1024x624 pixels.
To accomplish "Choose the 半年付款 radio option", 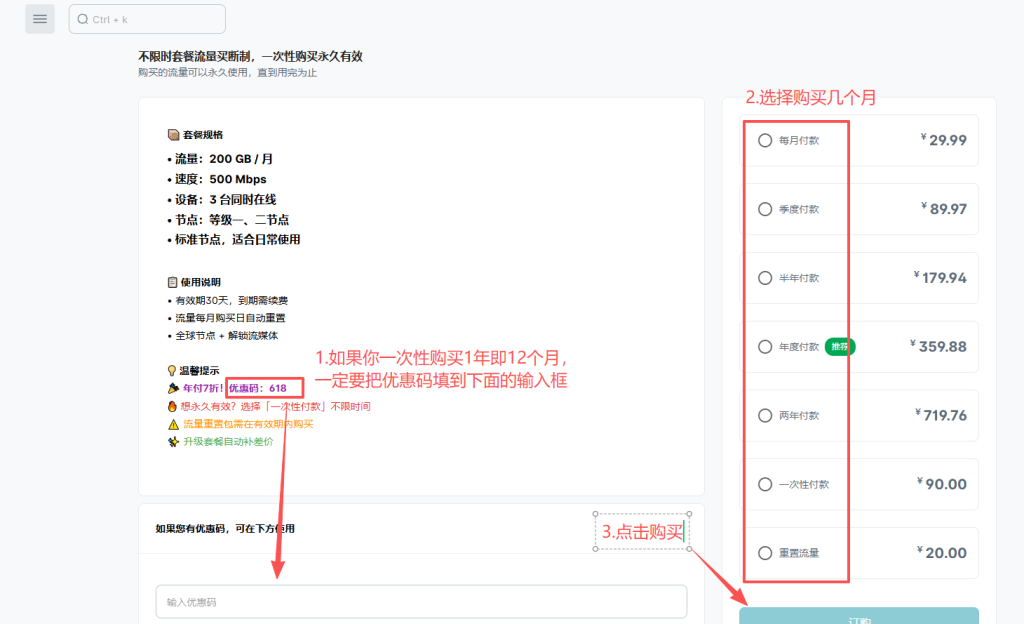I will [765, 278].
